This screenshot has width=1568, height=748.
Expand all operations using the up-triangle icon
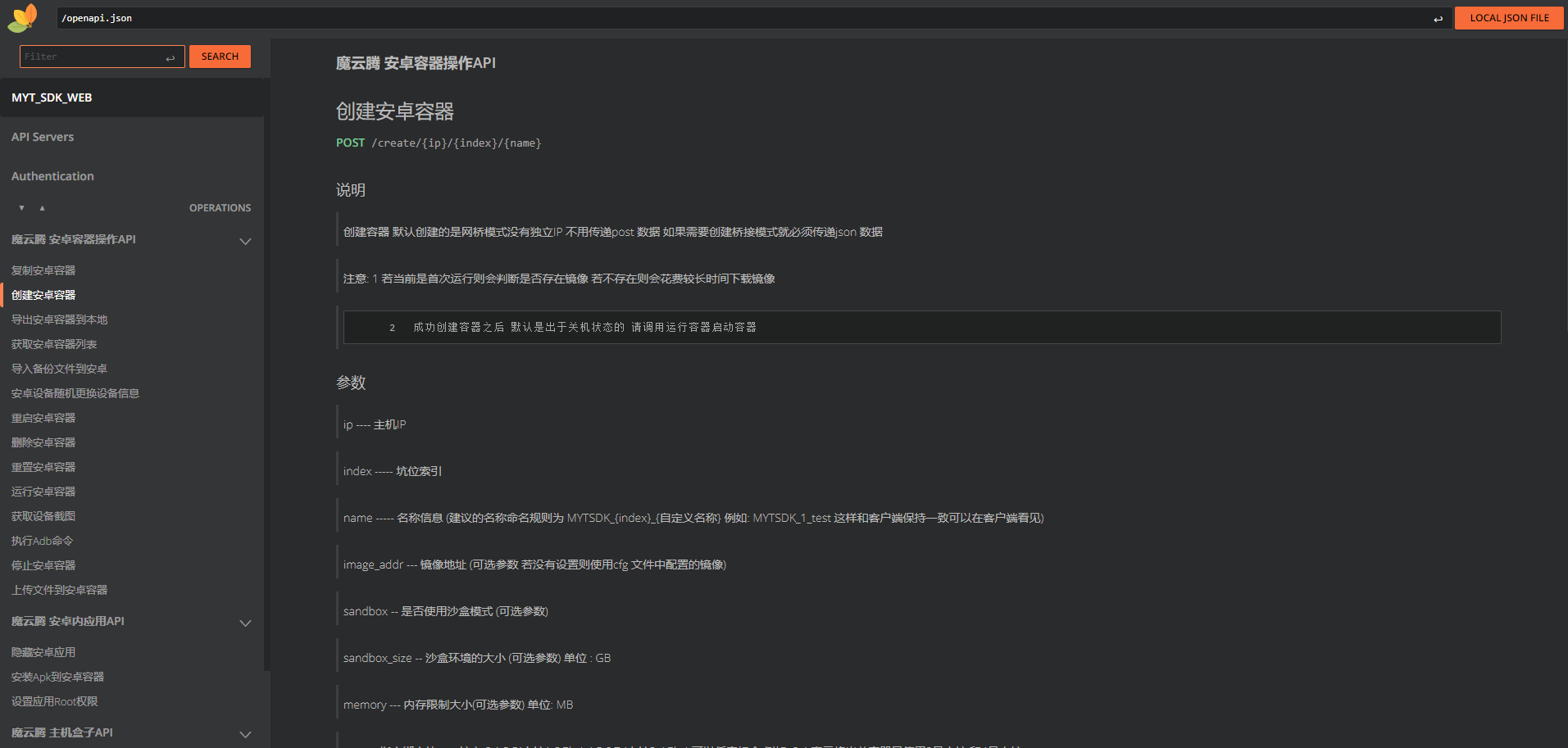pyautogui.click(x=43, y=207)
